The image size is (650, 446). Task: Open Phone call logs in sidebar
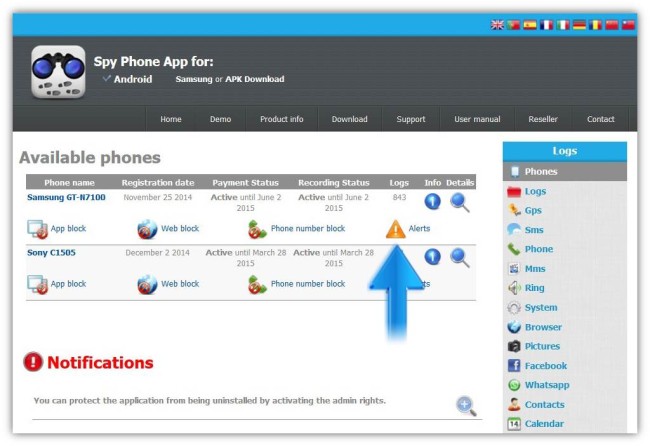[539, 249]
